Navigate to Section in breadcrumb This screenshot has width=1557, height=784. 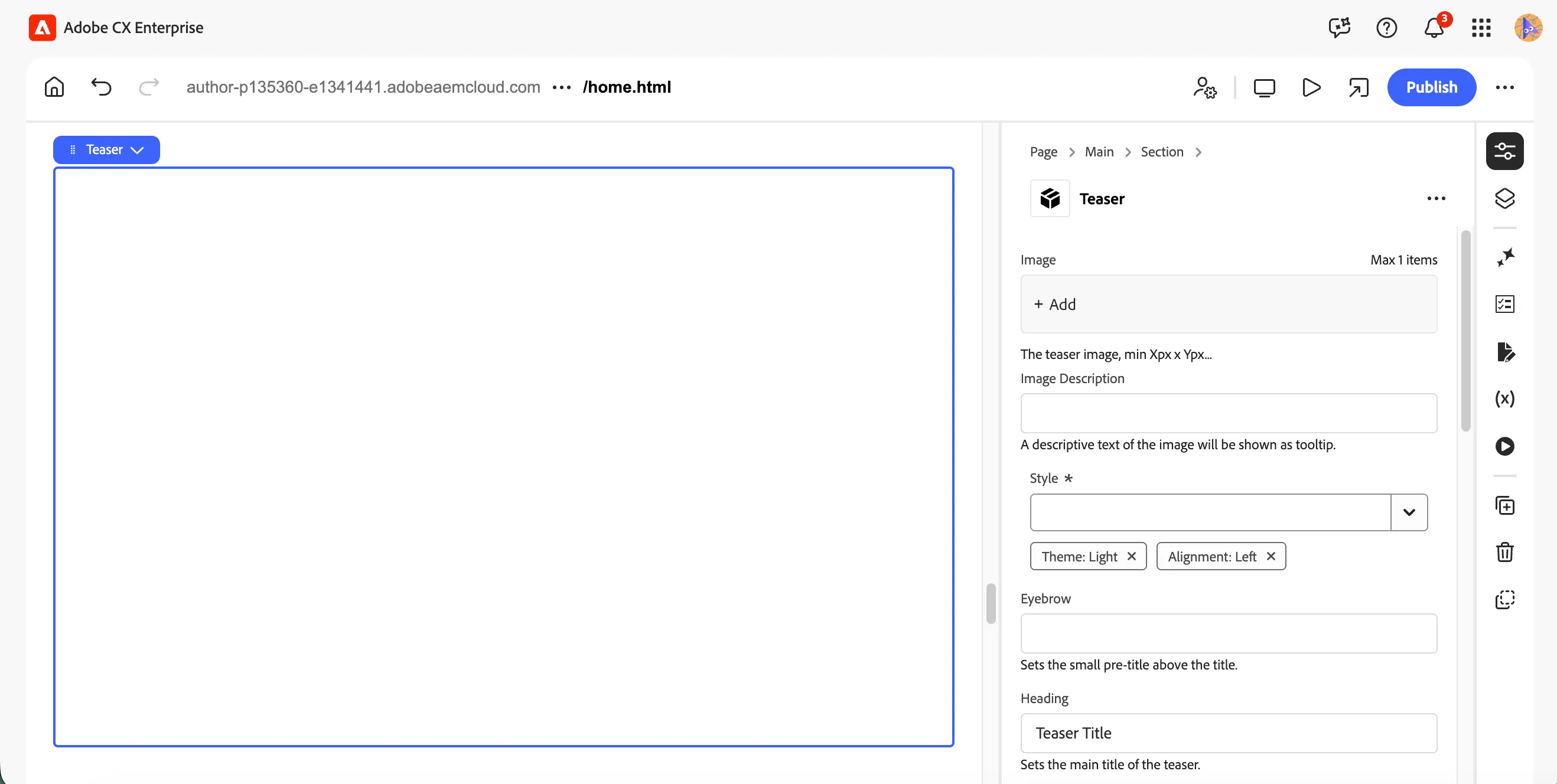pyautogui.click(x=1162, y=152)
